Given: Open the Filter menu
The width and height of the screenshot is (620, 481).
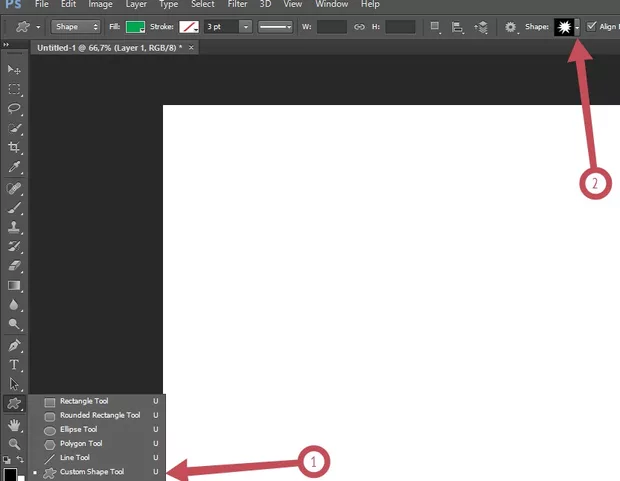Looking at the screenshot, I should tap(237, 5).
